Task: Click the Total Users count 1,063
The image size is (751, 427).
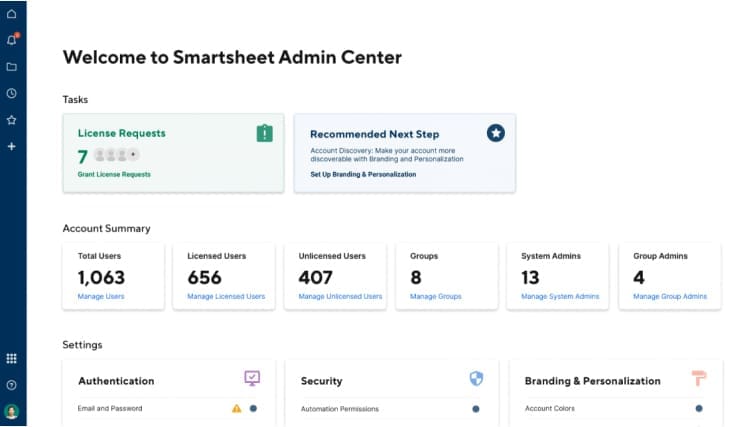Action: pyautogui.click(x=102, y=278)
